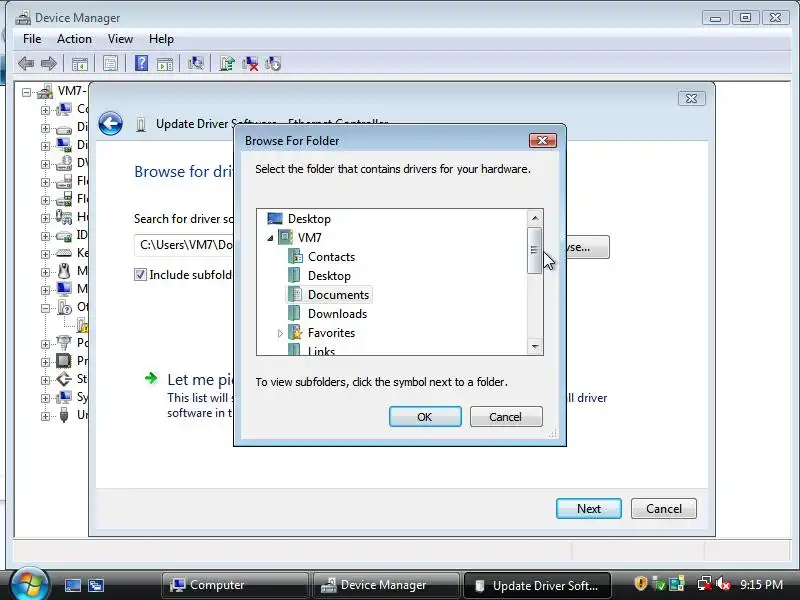Image resolution: width=800 pixels, height=600 pixels.
Task: Click the folder tree scrollbar thumb
Action: (x=535, y=250)
